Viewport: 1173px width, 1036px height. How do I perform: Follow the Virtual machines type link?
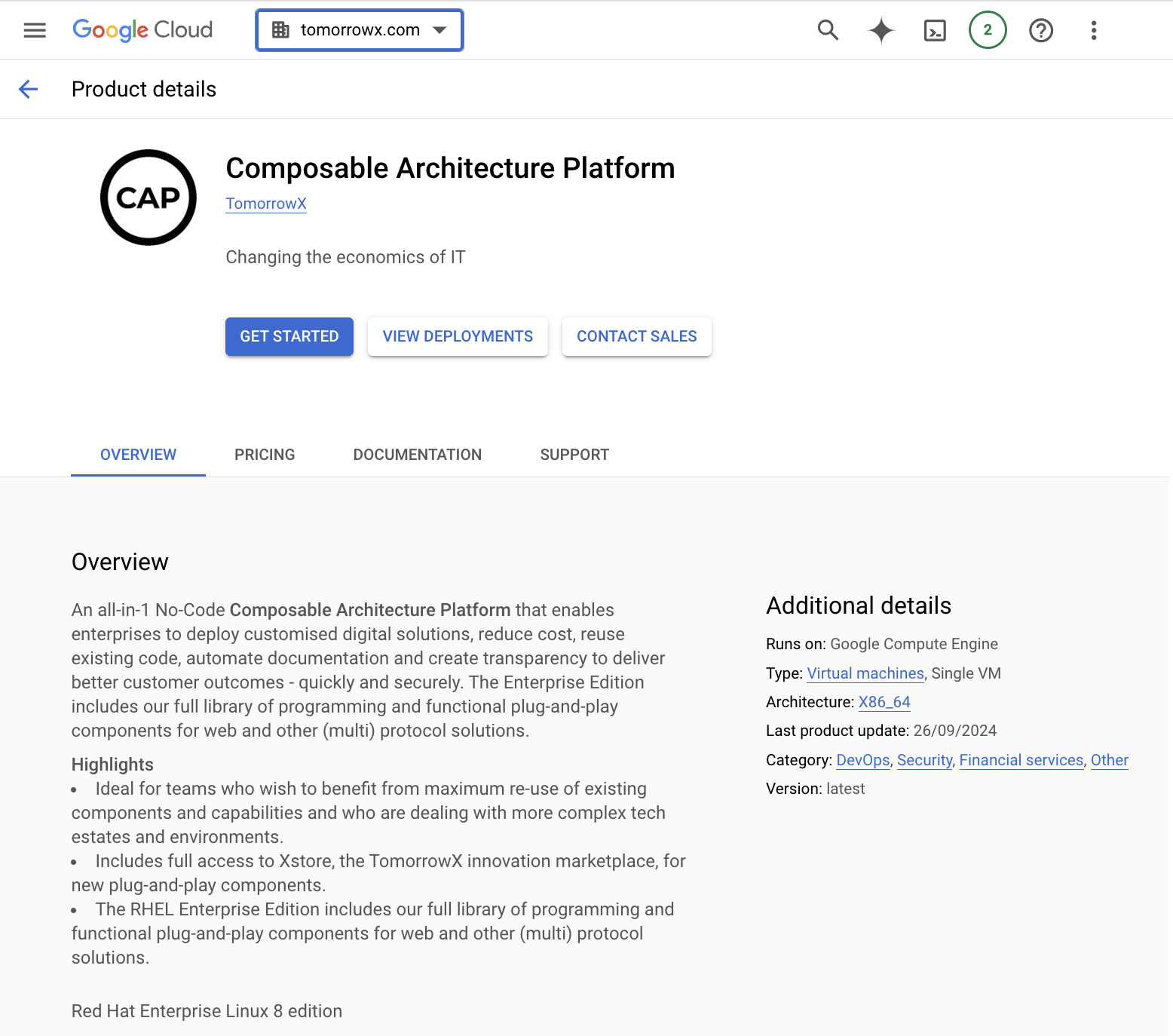click(x=865, y=673)
